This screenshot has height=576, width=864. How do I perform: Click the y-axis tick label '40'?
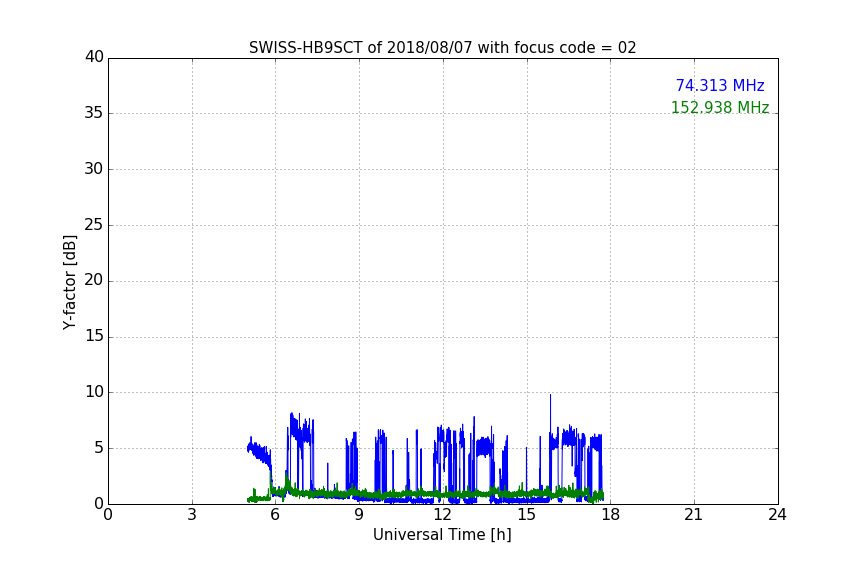point(94,57)
